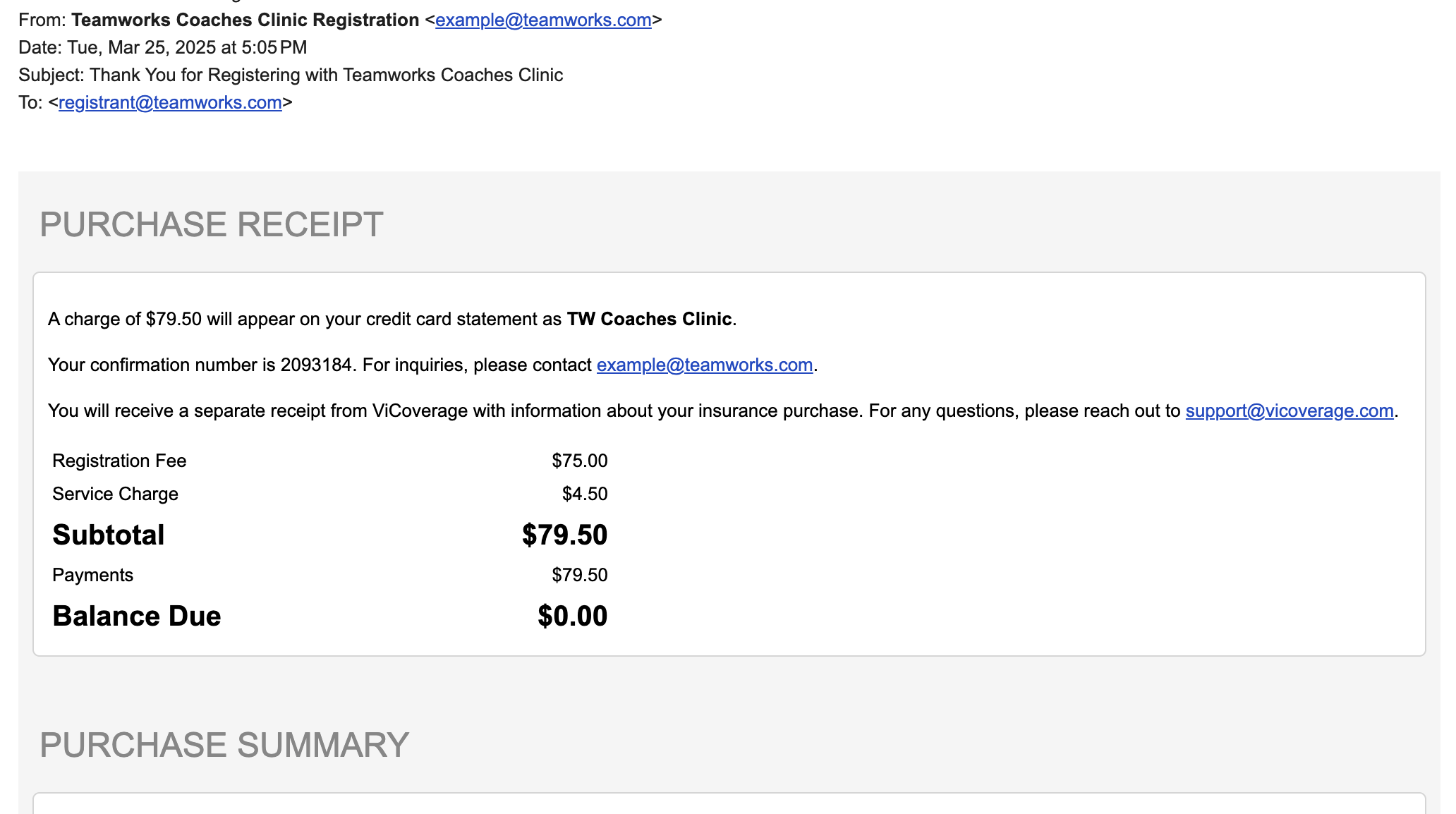Click the confirmation number 2093184
This screenshot has width=1456, height=814.
316,365
